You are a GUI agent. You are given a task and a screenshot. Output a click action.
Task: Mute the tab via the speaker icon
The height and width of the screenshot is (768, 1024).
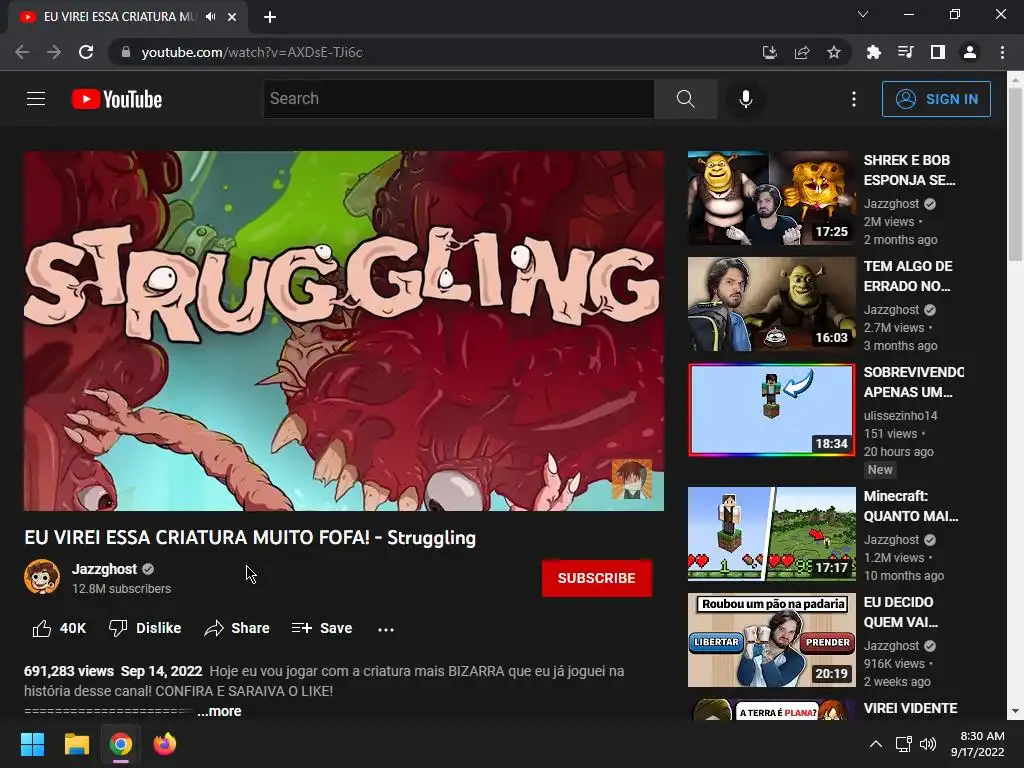(210, 17)
